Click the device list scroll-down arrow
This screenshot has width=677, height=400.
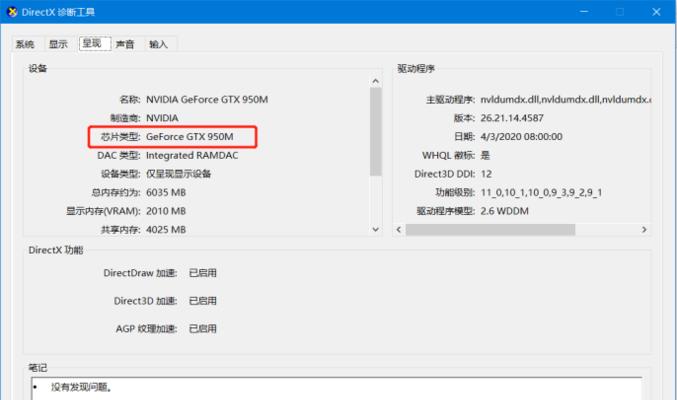point(376,229)
